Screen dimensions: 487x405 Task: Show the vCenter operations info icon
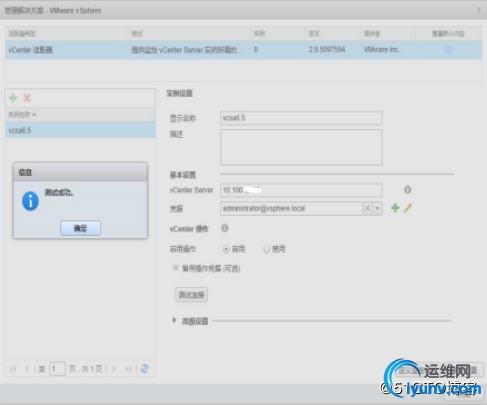pyautogui.click(x=225, y=228)
